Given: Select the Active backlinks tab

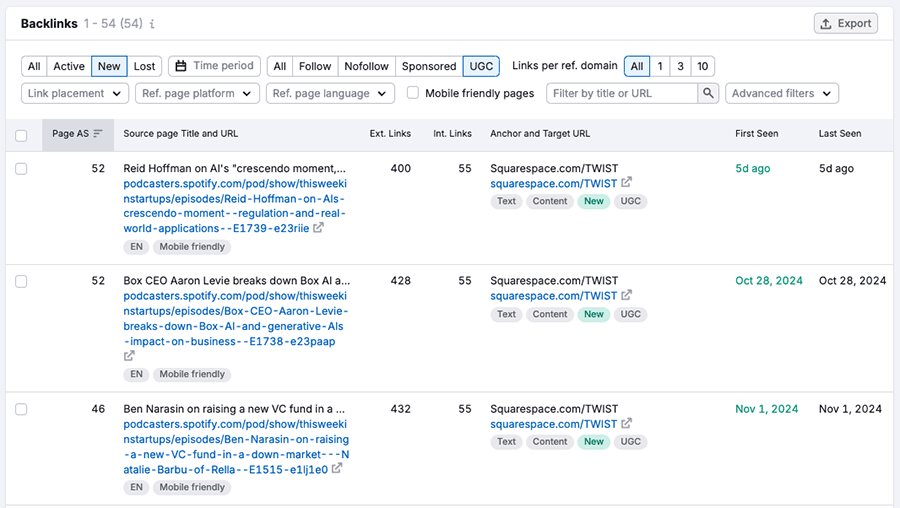Looking at the screenshot, I should coord(69,66).
